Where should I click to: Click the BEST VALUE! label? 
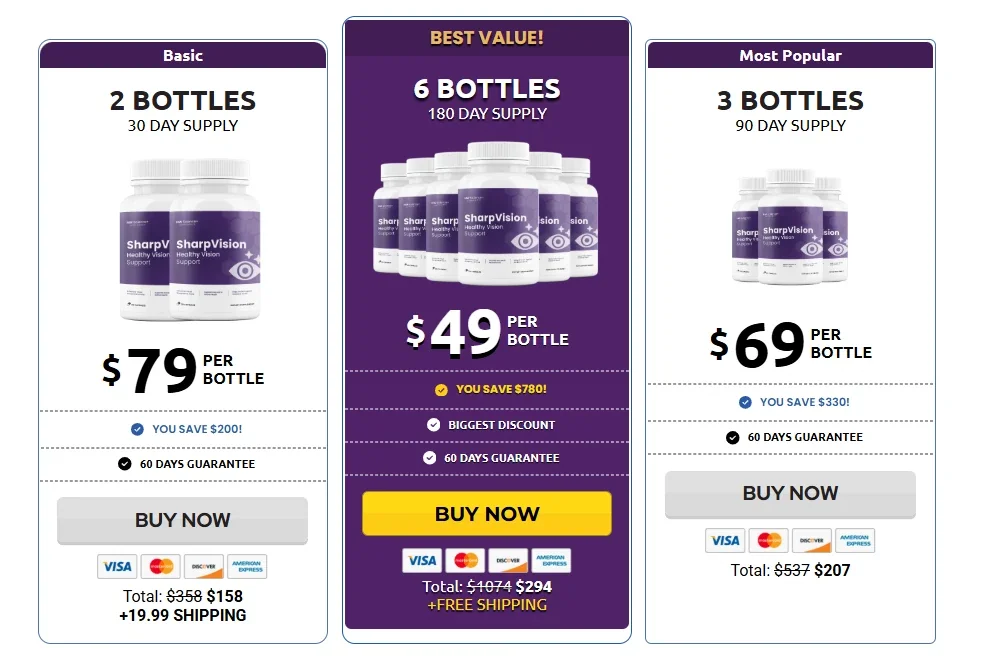(x=486, y=38)
